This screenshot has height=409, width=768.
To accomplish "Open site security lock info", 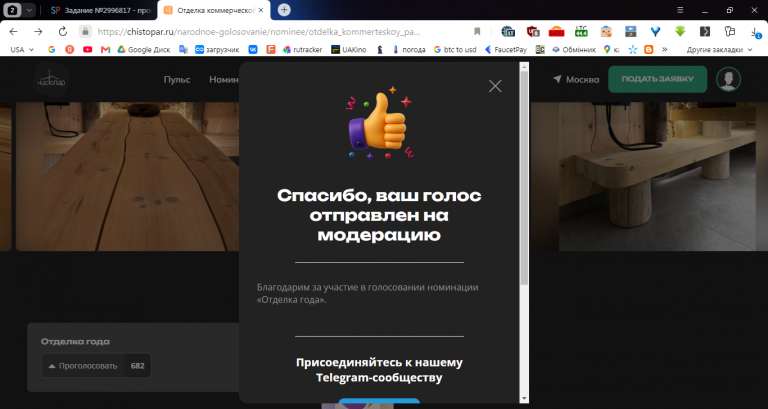I will (85, 31).
